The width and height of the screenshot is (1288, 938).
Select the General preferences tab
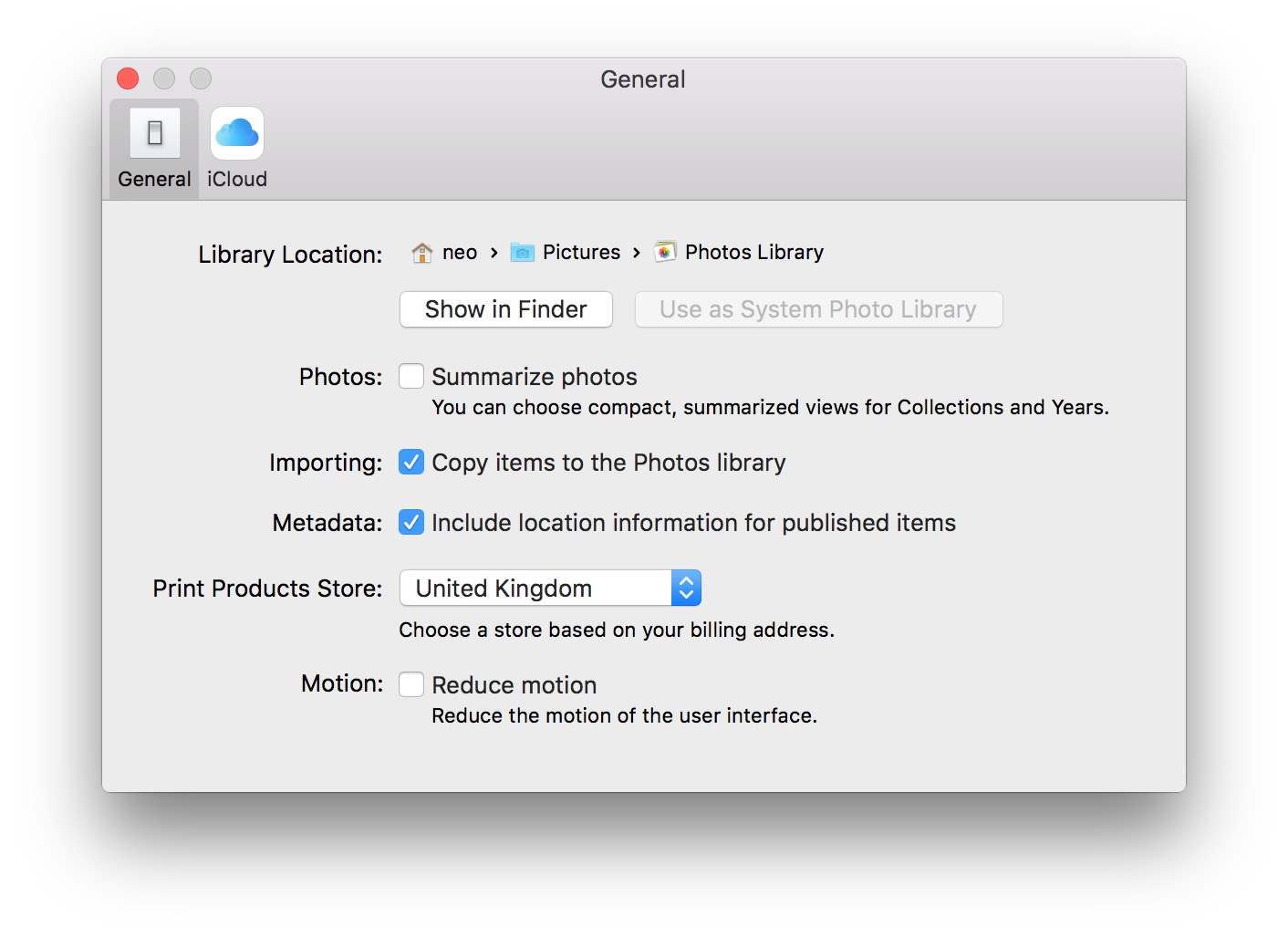(154, 149)
